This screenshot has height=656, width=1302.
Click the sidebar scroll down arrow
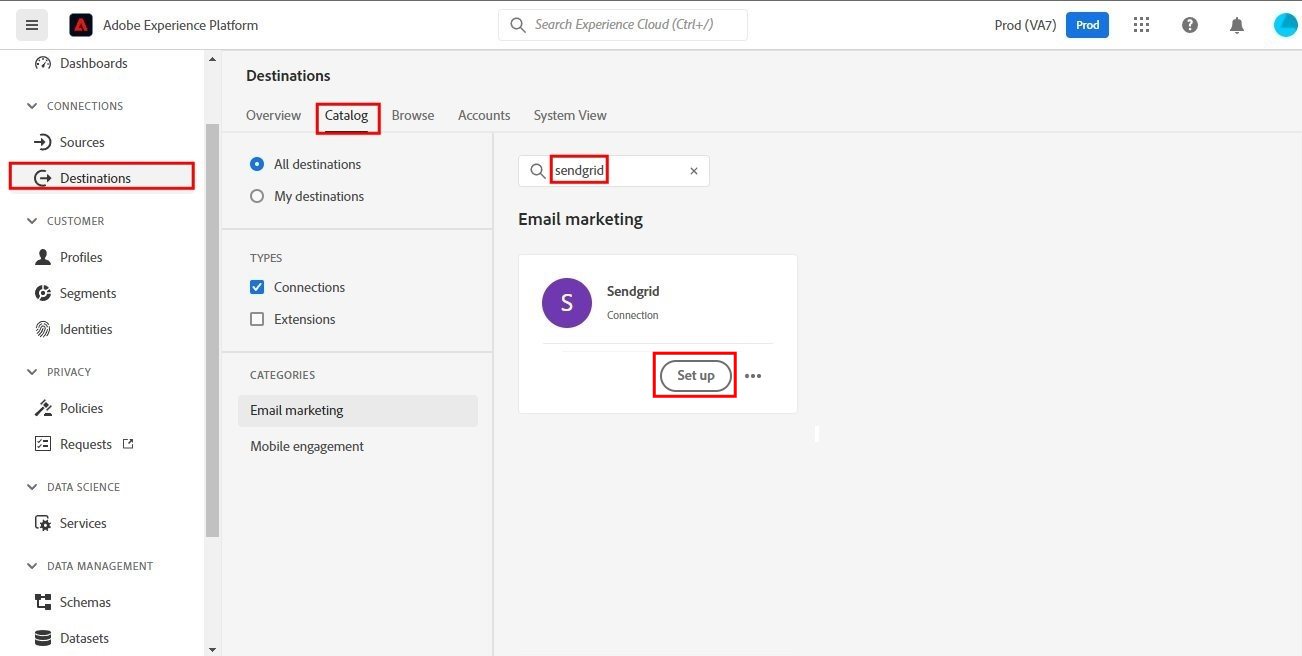pos(211,648)
